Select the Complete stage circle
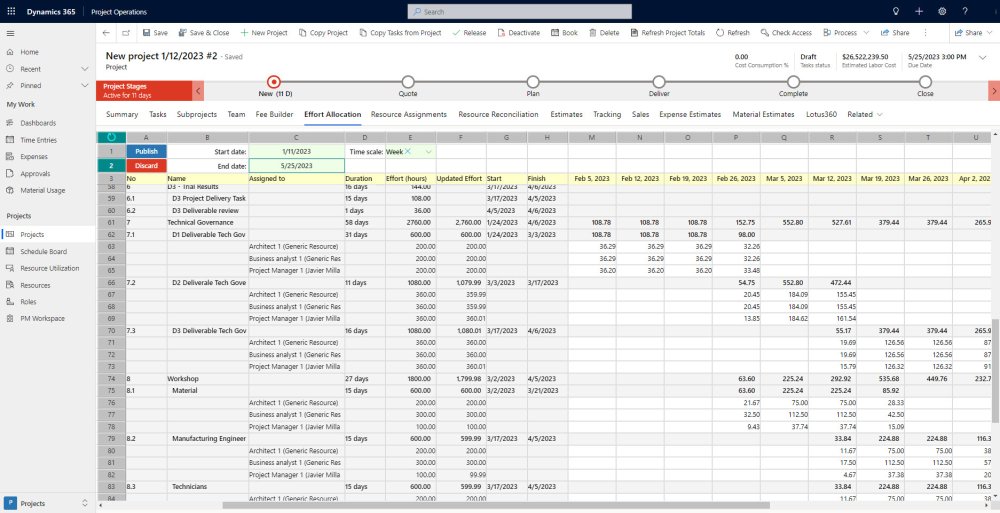Screen dimensions: 1000x513 pos(793,82)
